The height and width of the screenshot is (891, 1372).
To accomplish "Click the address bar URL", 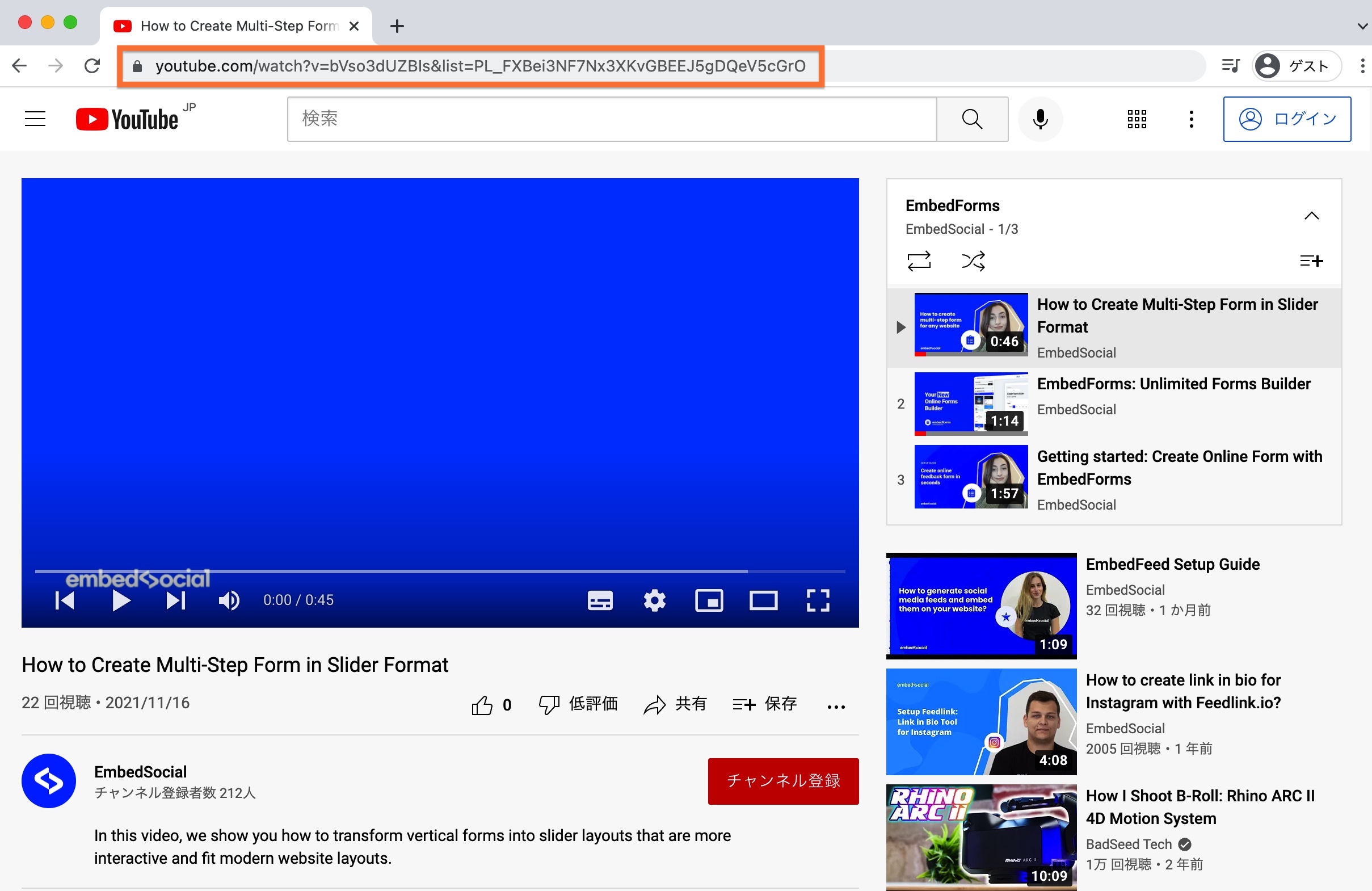I will [480, 66].
